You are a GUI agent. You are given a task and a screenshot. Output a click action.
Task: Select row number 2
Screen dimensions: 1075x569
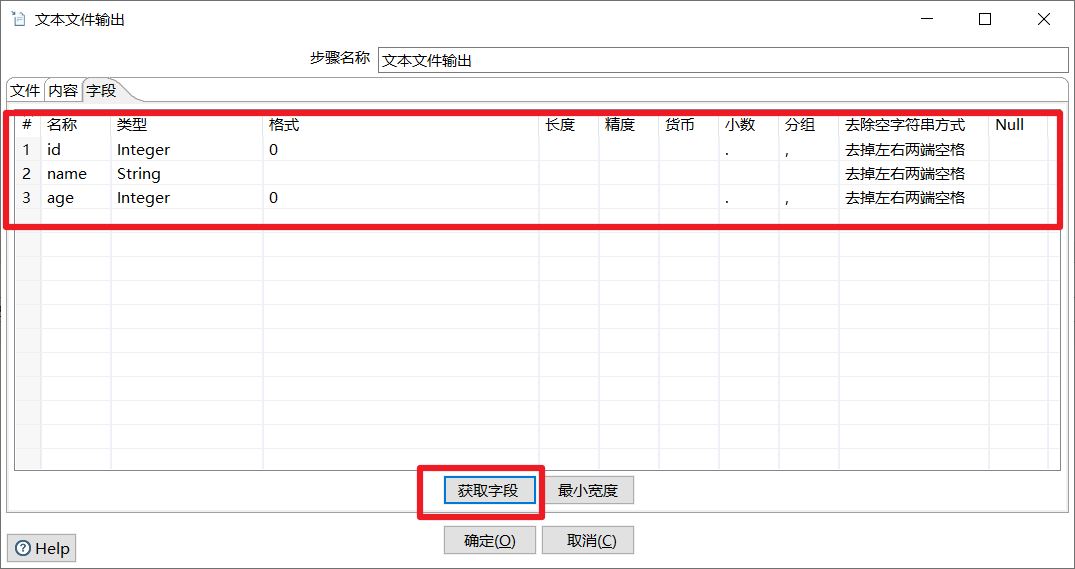pyautogui.click(x=27, y=173)
